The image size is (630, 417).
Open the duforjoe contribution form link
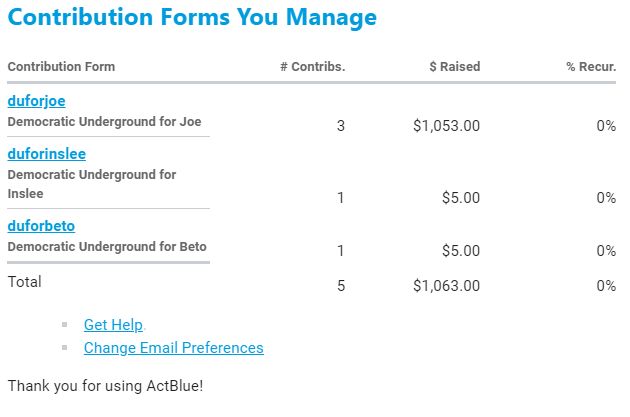36,101
